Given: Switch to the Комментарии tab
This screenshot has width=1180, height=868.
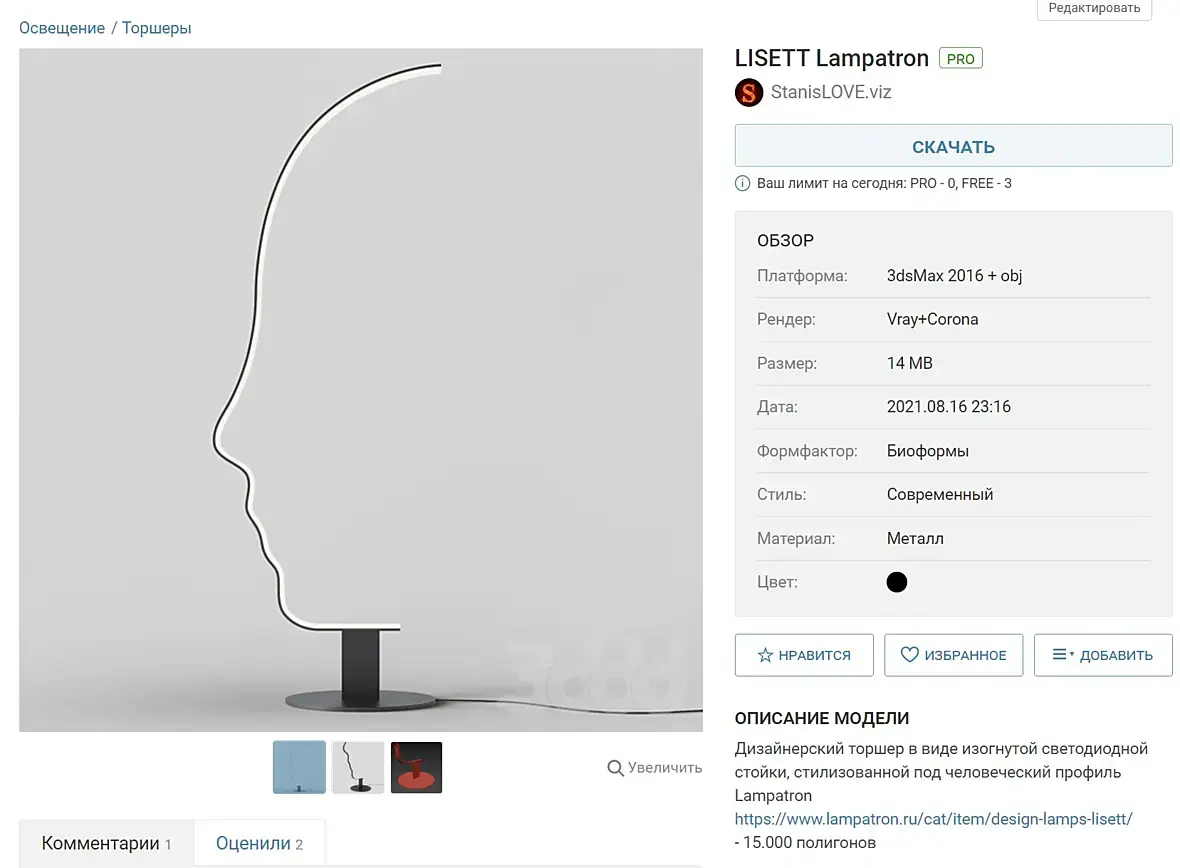Looking at the screenshot, I should 106,843.
